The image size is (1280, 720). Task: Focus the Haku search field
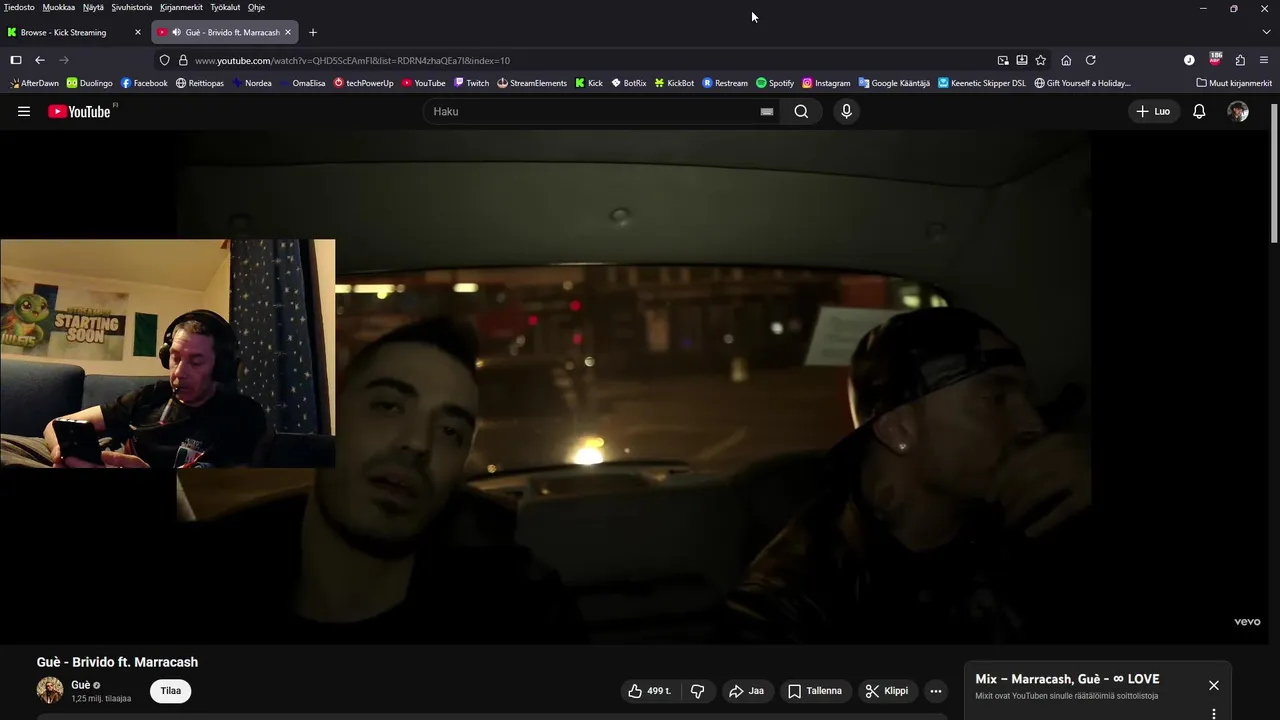[593, 111]
